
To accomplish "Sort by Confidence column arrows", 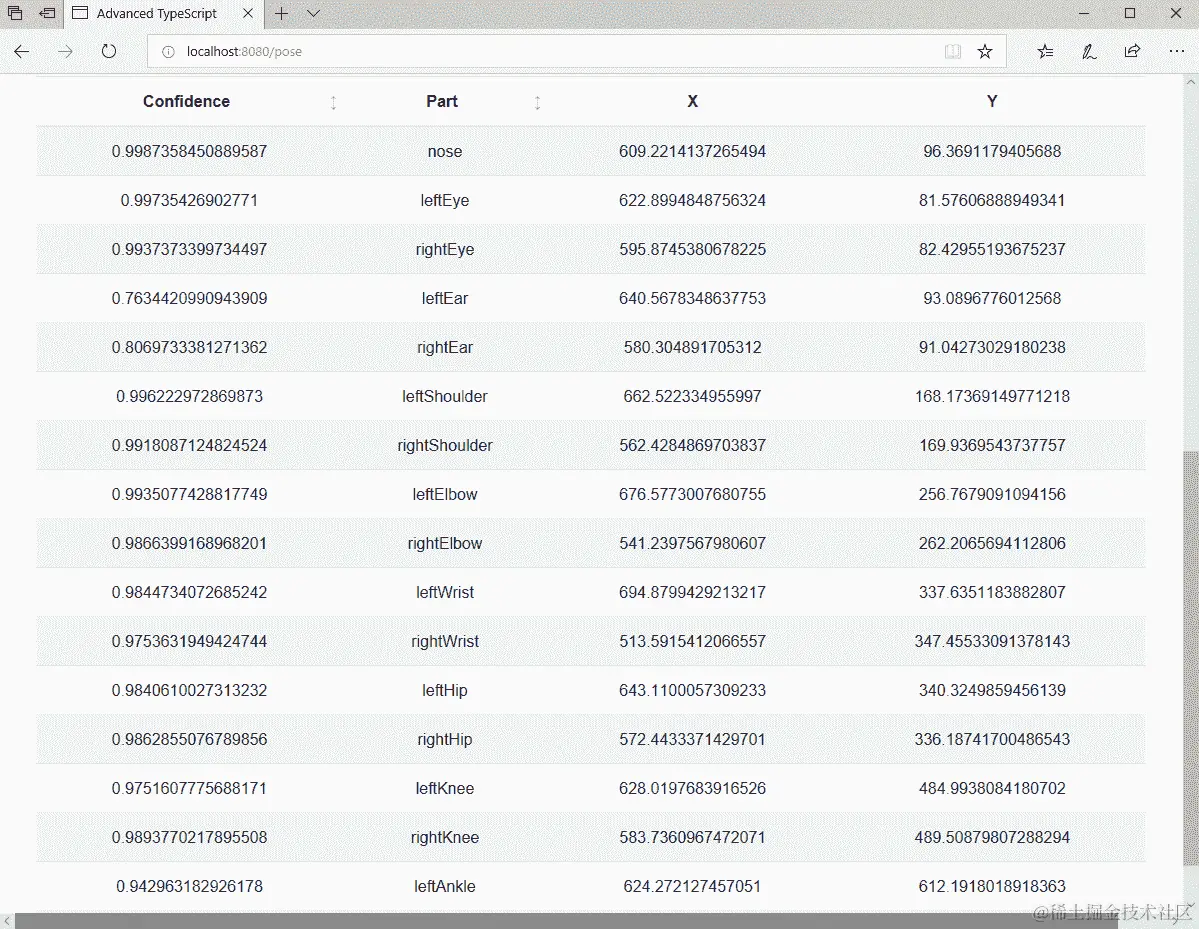I will click(333, 102).
